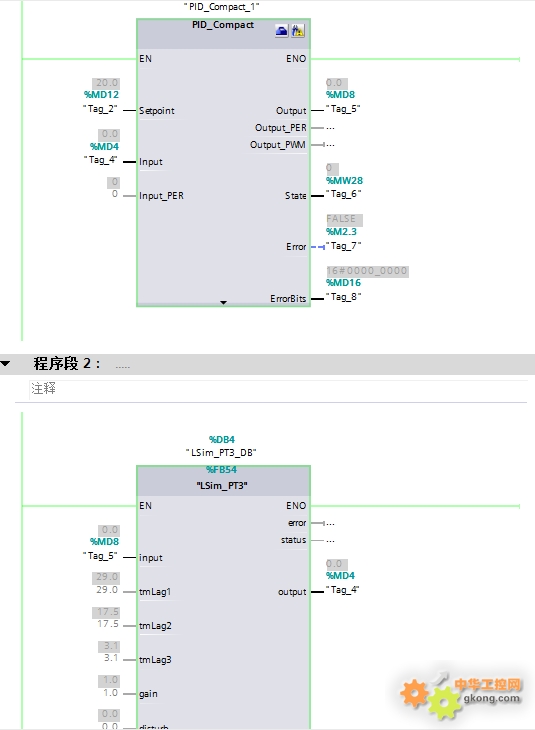This screenshot has width=535, height=730.
Task: Click tmLag1 value 29.0
Action: [x=108, y=589]
